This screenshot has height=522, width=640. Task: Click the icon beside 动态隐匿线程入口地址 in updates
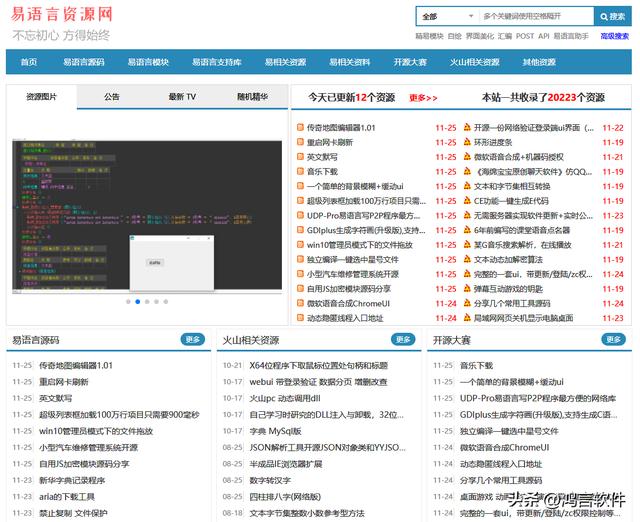[300, 318]
